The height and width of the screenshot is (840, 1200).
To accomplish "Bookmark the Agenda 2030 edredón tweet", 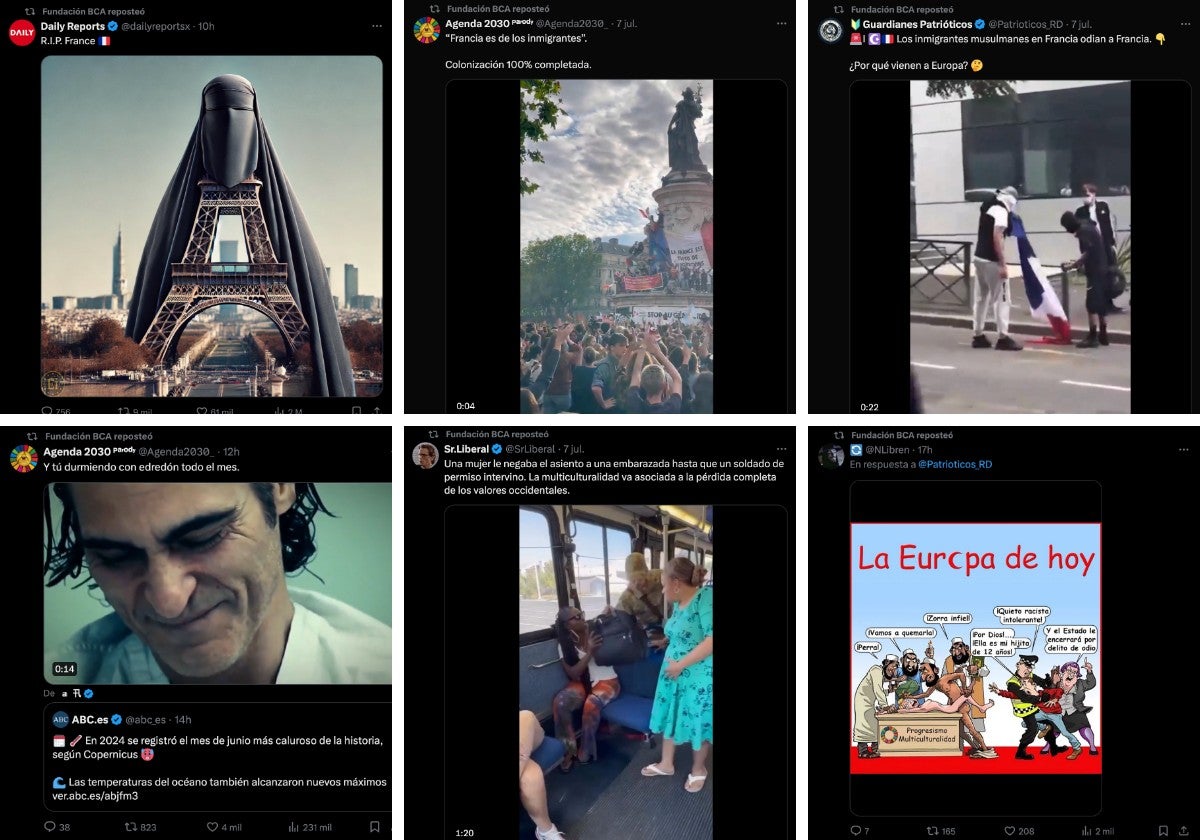I will pyautogui.click(x=374, y=827).
